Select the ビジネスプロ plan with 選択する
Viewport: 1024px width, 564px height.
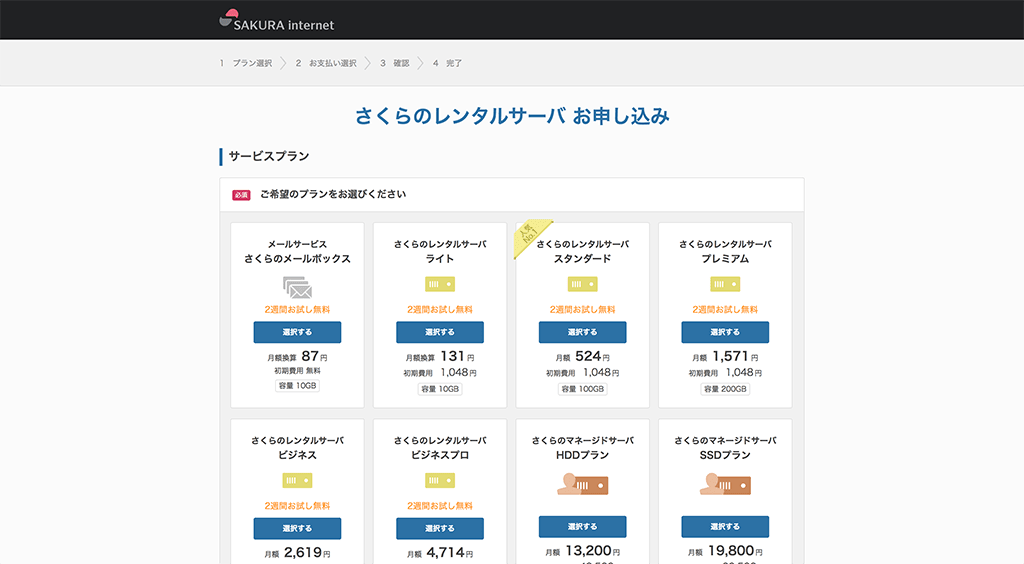440,528
